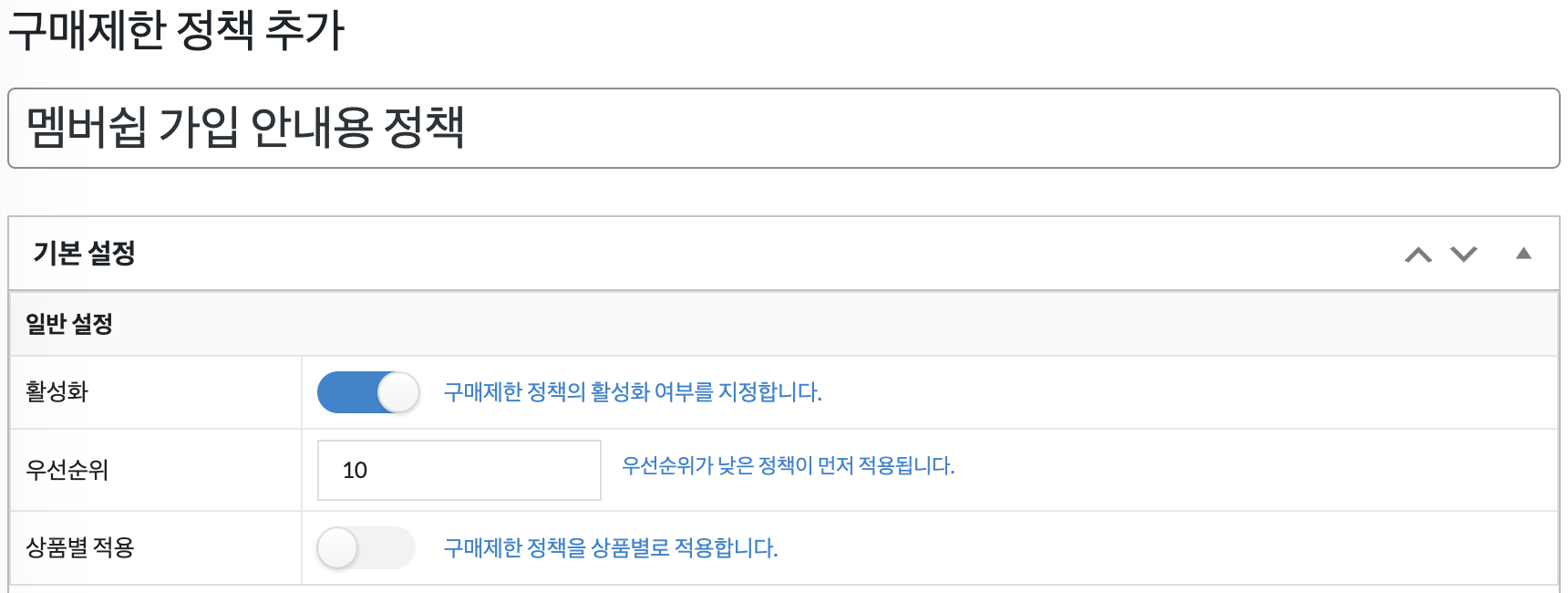Click the move-down chevron in 기본 설정 header
The image size is (1568, 593).
[x=1464, y=255]
